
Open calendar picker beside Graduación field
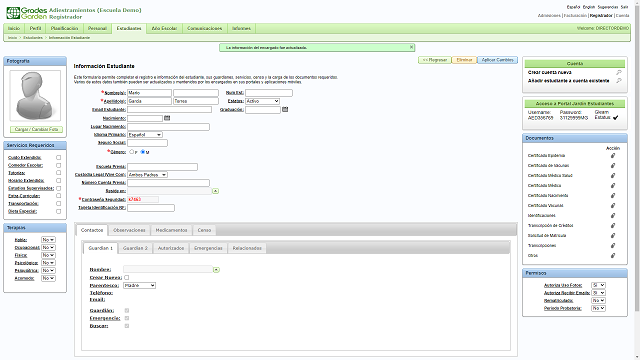point(285,109)
